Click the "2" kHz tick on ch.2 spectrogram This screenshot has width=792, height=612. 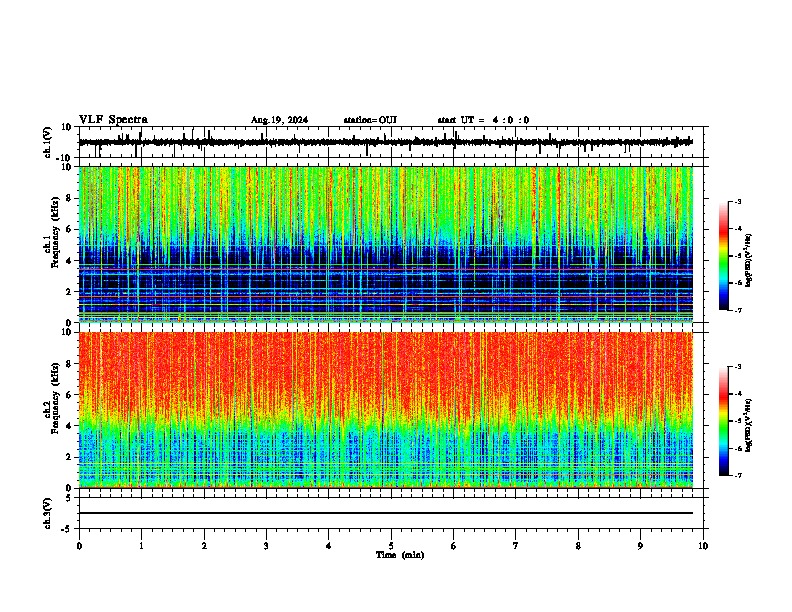[x=70, y=457]
